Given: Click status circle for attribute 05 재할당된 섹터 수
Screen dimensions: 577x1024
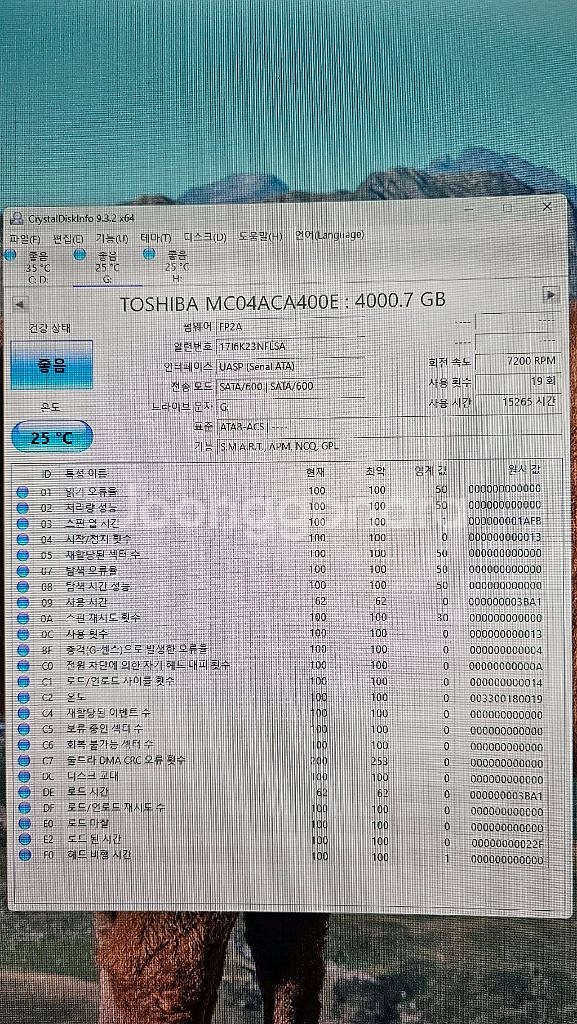Looking at the screenshot, I should click(23, 555).
